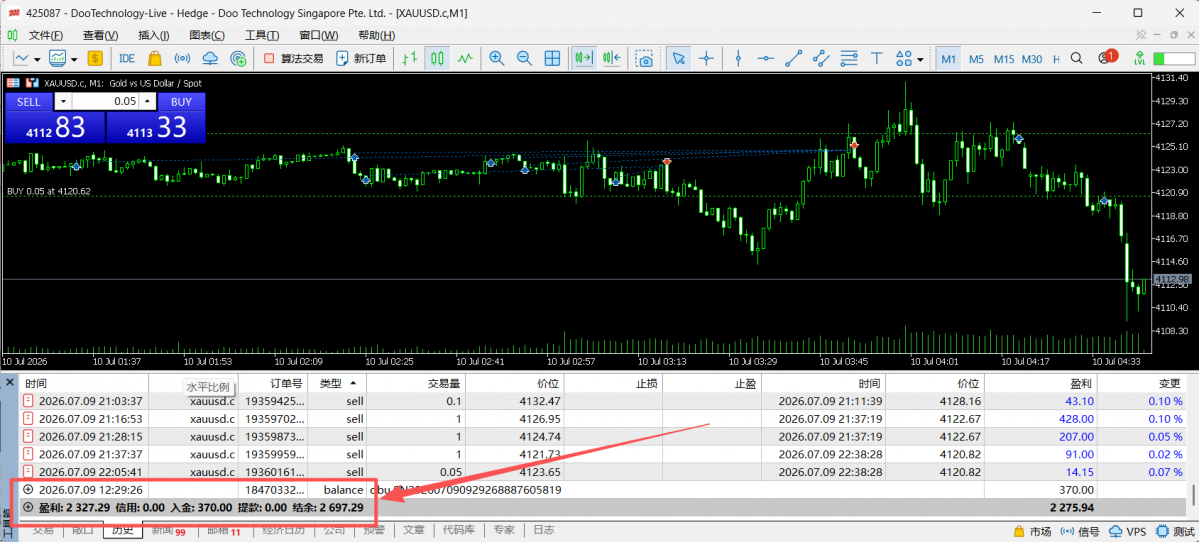The image size is (1199, 542).
Task: Open the 图表(C) menu
Action: coord(206,35)
